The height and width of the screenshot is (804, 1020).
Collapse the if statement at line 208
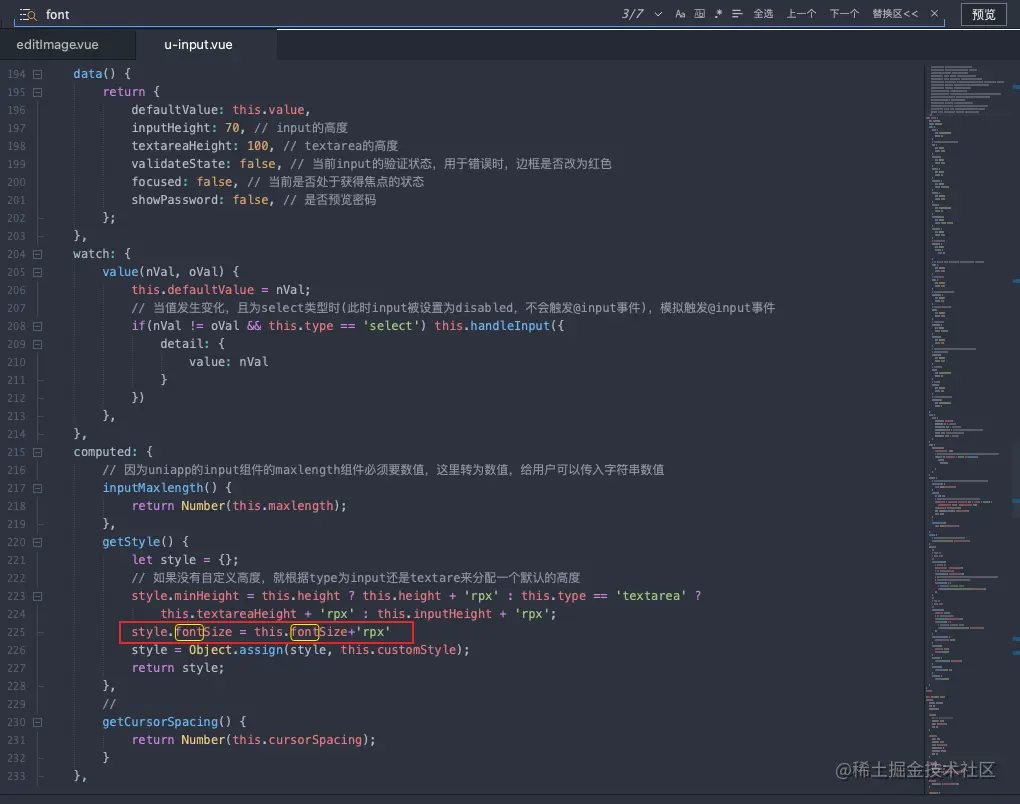(38, 327)
